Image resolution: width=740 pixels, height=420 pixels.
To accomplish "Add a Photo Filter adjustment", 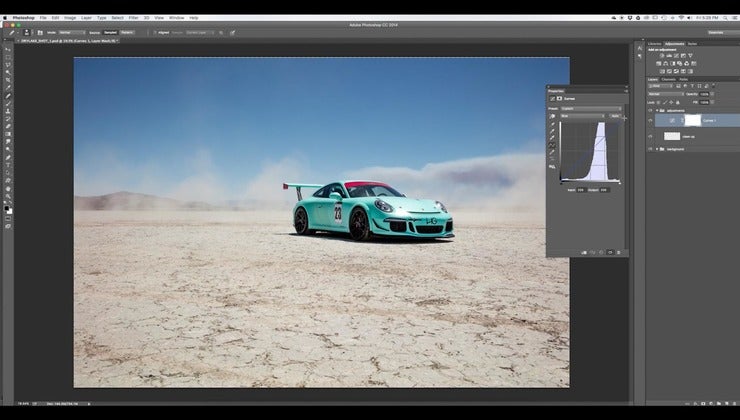I will 680,64.
